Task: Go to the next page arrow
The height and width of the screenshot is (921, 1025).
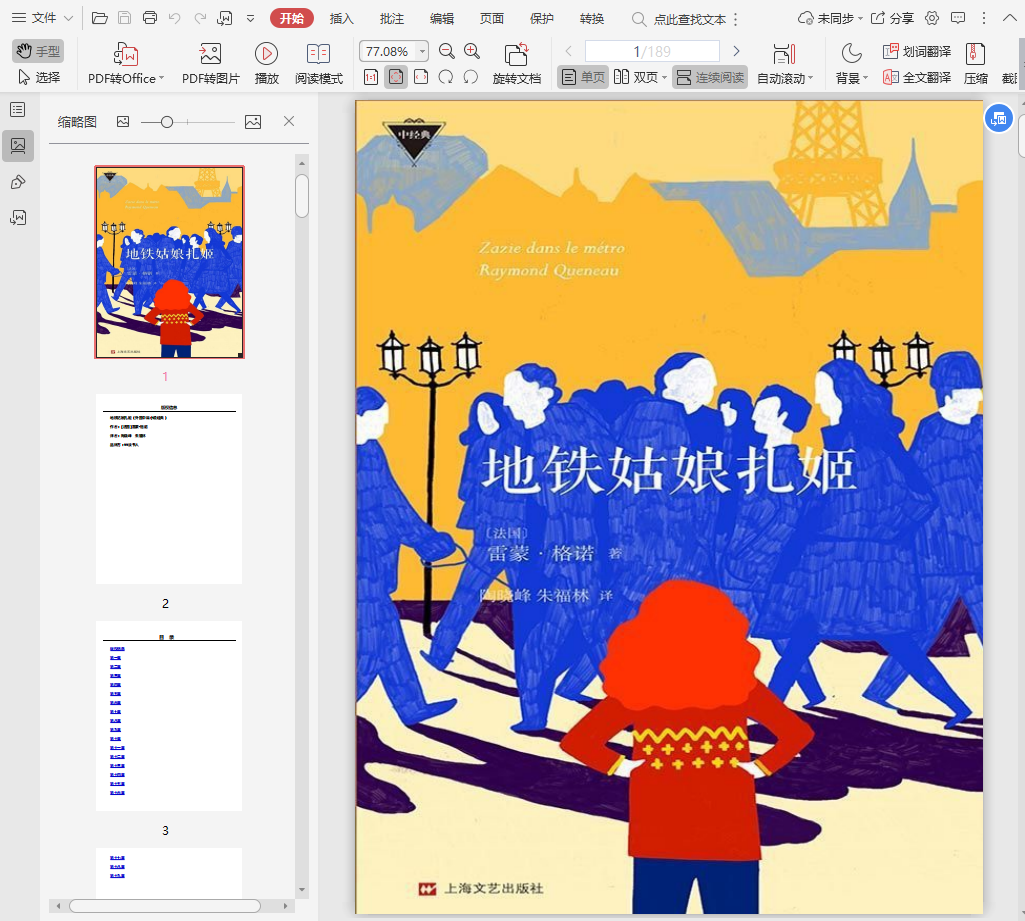Action: pos(737,51)
